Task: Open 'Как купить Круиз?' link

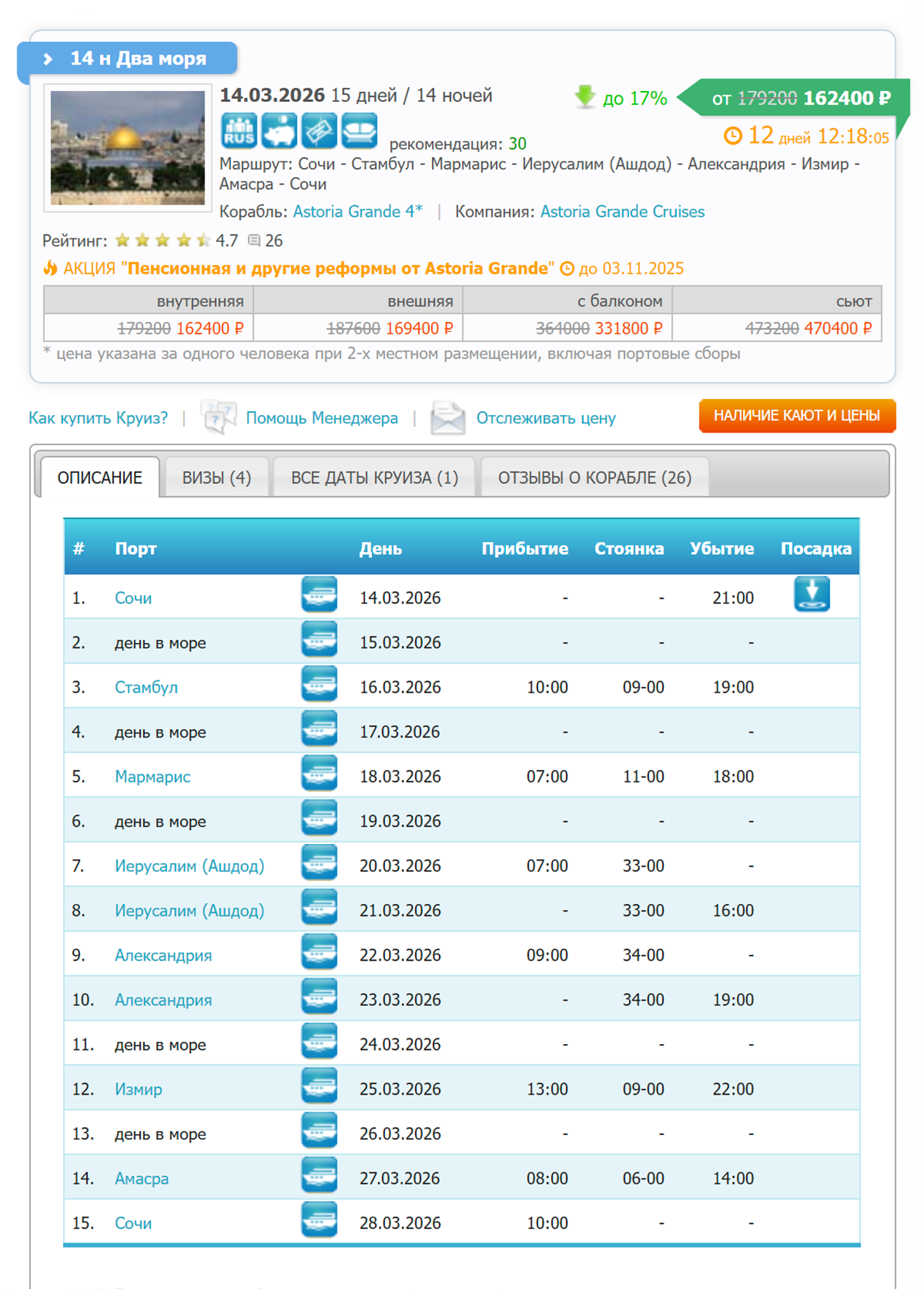Action: (98, 418)
